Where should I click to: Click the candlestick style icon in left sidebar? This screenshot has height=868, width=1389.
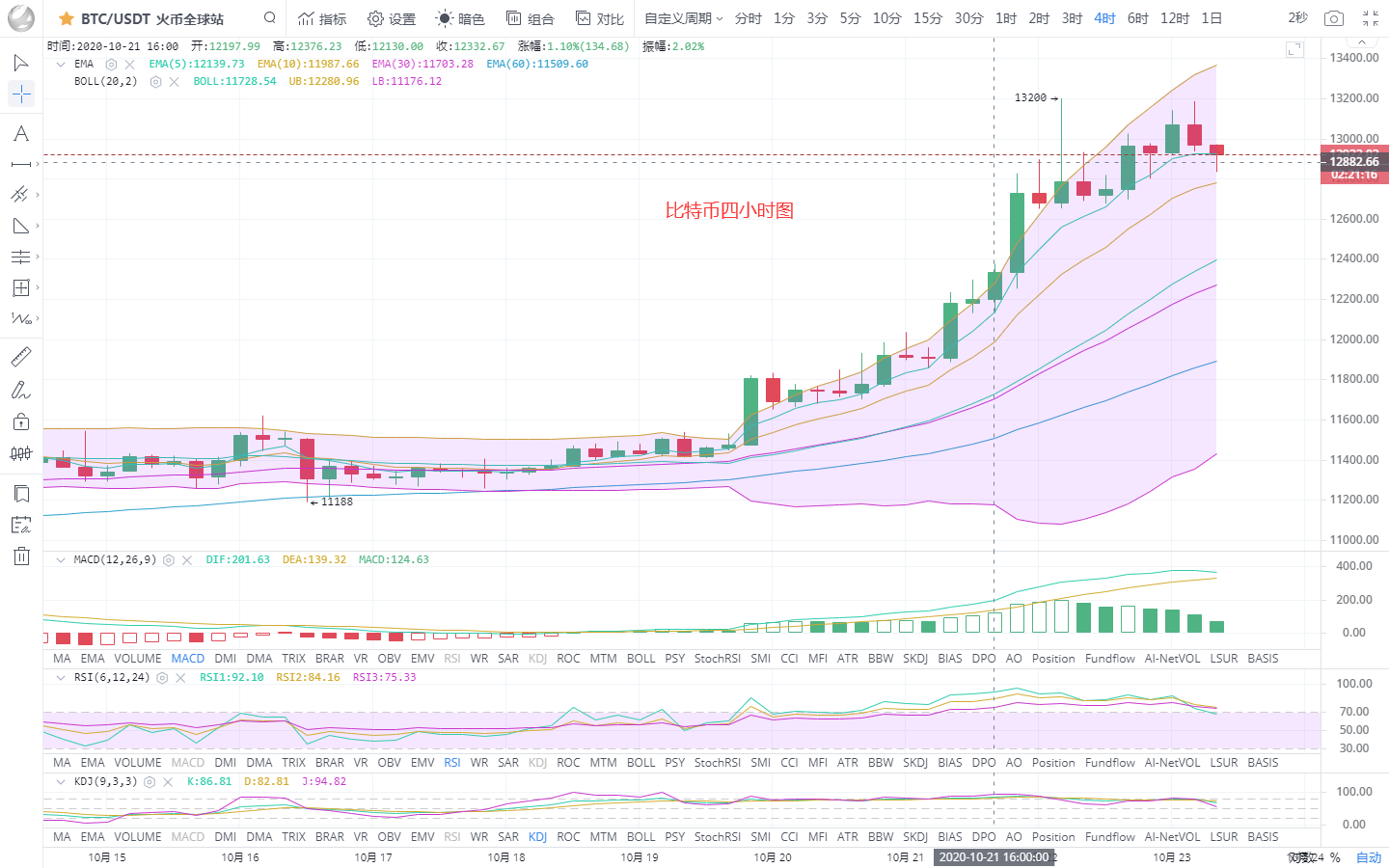[20, 453]
